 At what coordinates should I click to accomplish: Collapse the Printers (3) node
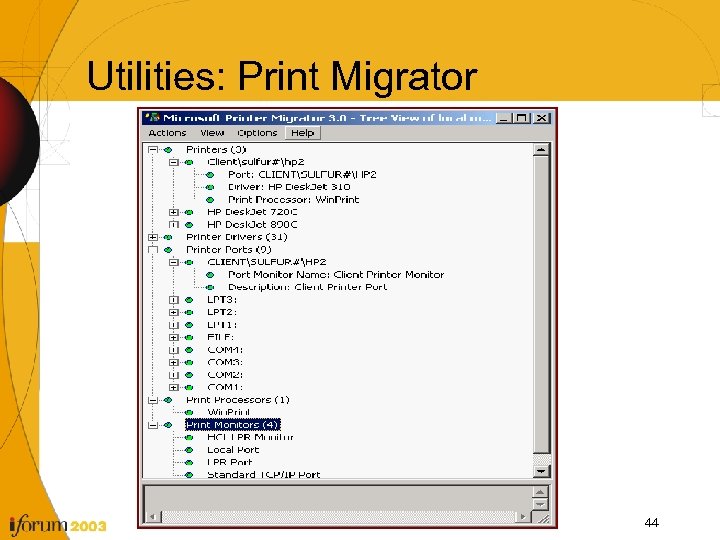coord(153,150)
